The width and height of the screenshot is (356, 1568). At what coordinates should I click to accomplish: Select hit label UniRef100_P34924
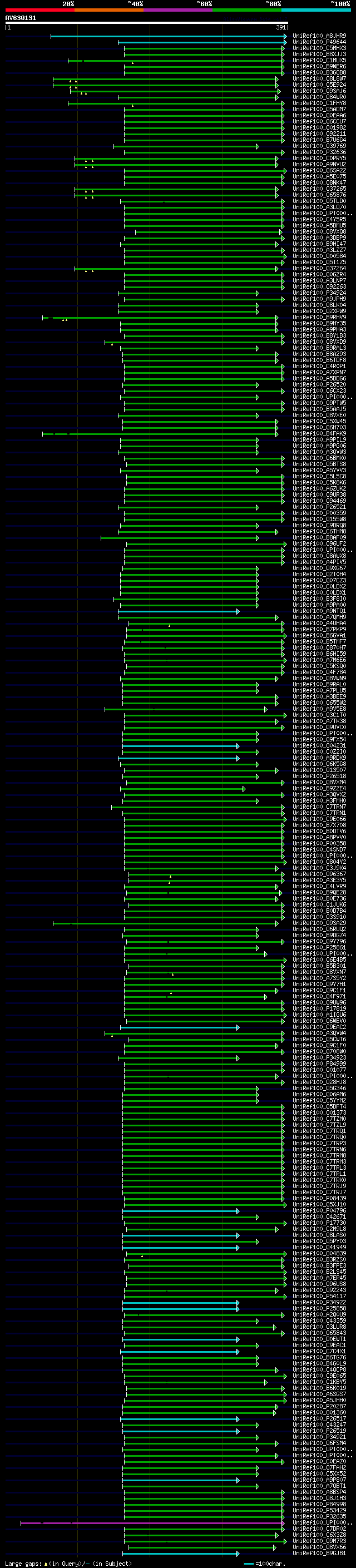319,293
